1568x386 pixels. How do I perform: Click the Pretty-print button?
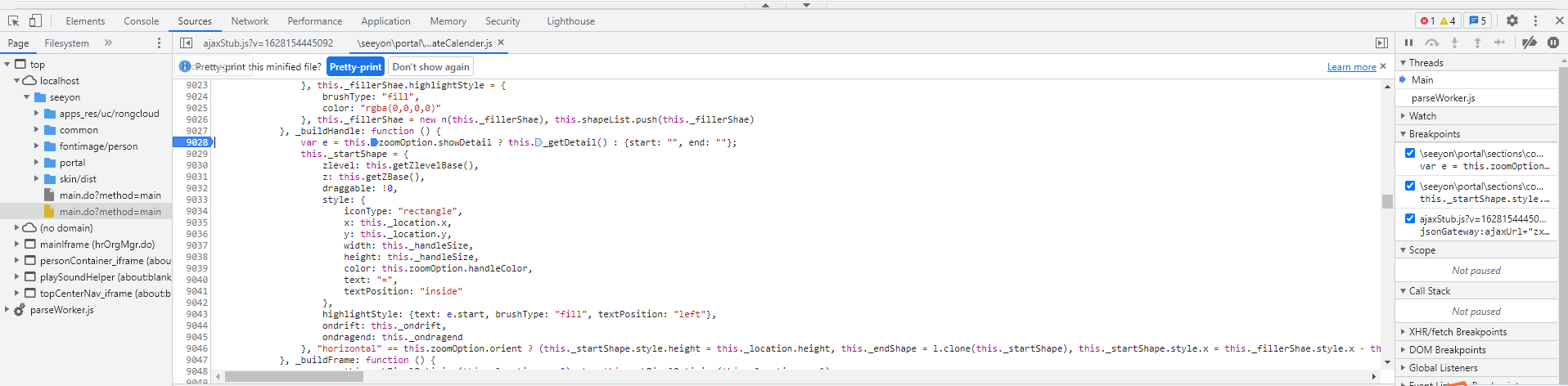(356, 67)
